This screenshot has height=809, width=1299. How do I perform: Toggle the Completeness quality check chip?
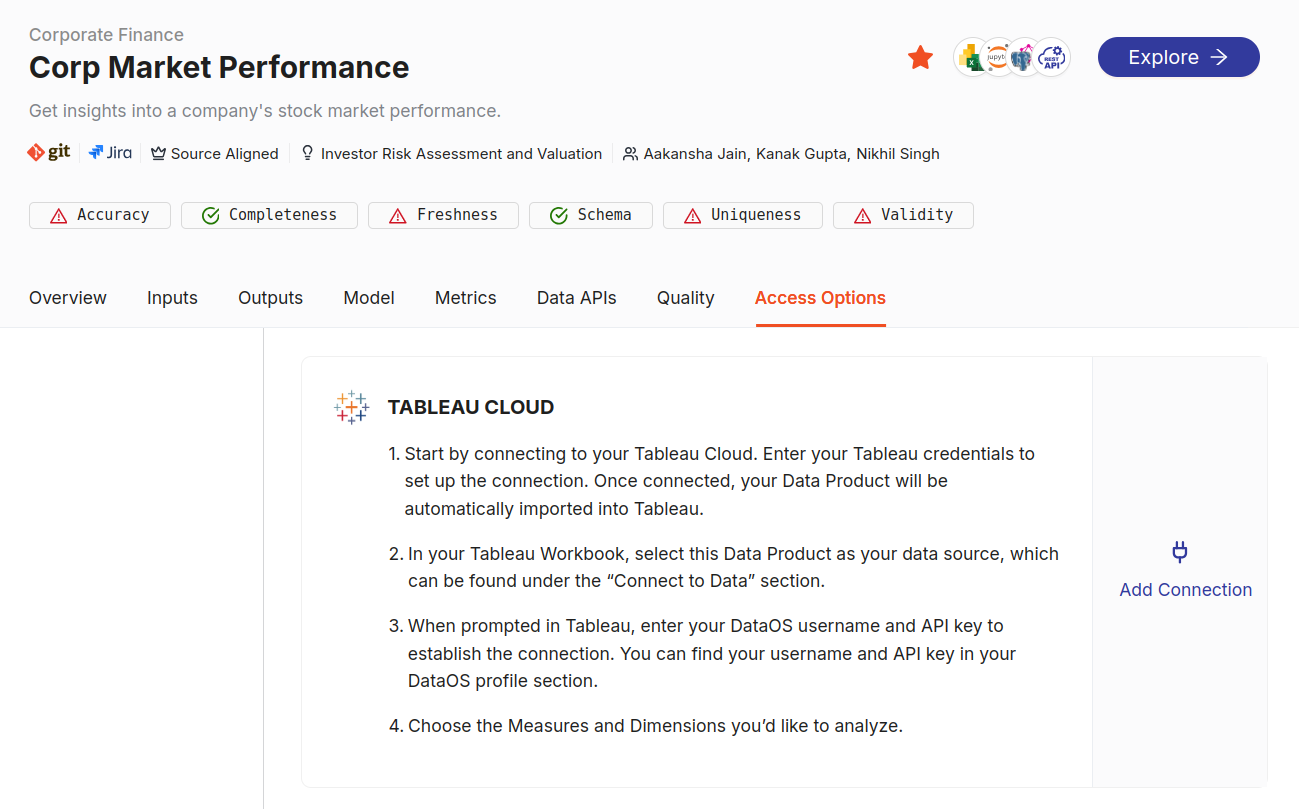(268, 214)
